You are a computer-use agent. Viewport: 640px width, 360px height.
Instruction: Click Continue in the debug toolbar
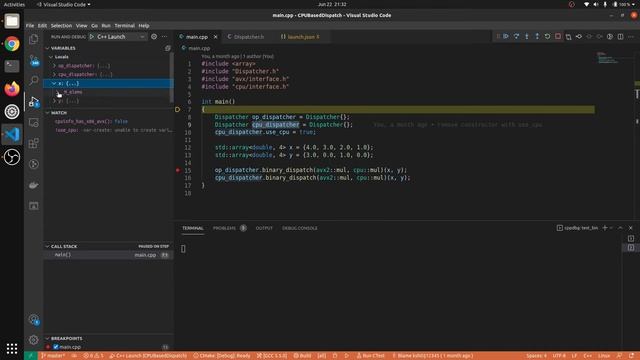click(x=506, y=37)
